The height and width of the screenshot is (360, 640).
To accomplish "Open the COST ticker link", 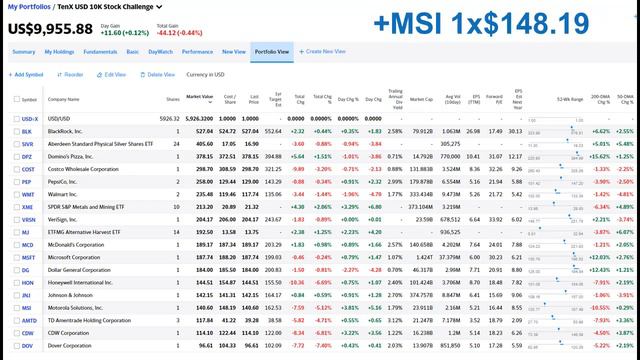I will tap(28, 169).
